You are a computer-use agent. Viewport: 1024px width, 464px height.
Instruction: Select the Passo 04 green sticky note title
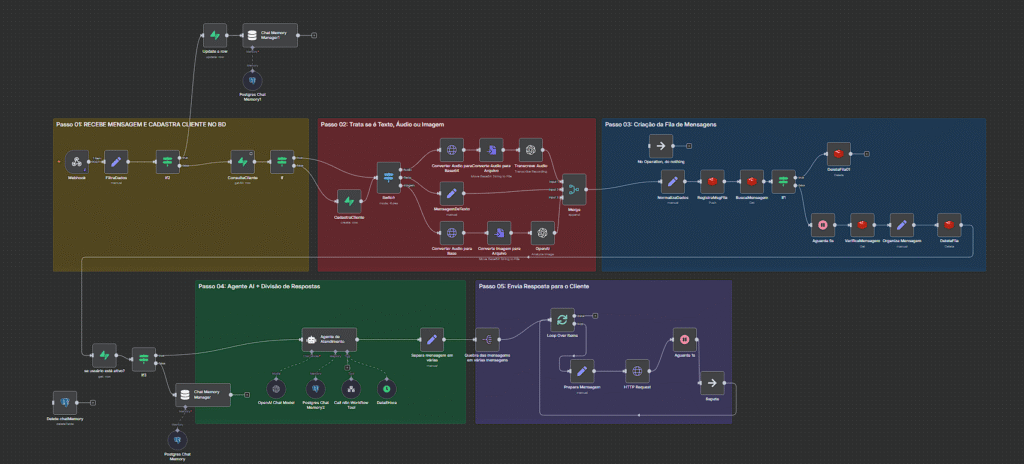click(257, 287)
